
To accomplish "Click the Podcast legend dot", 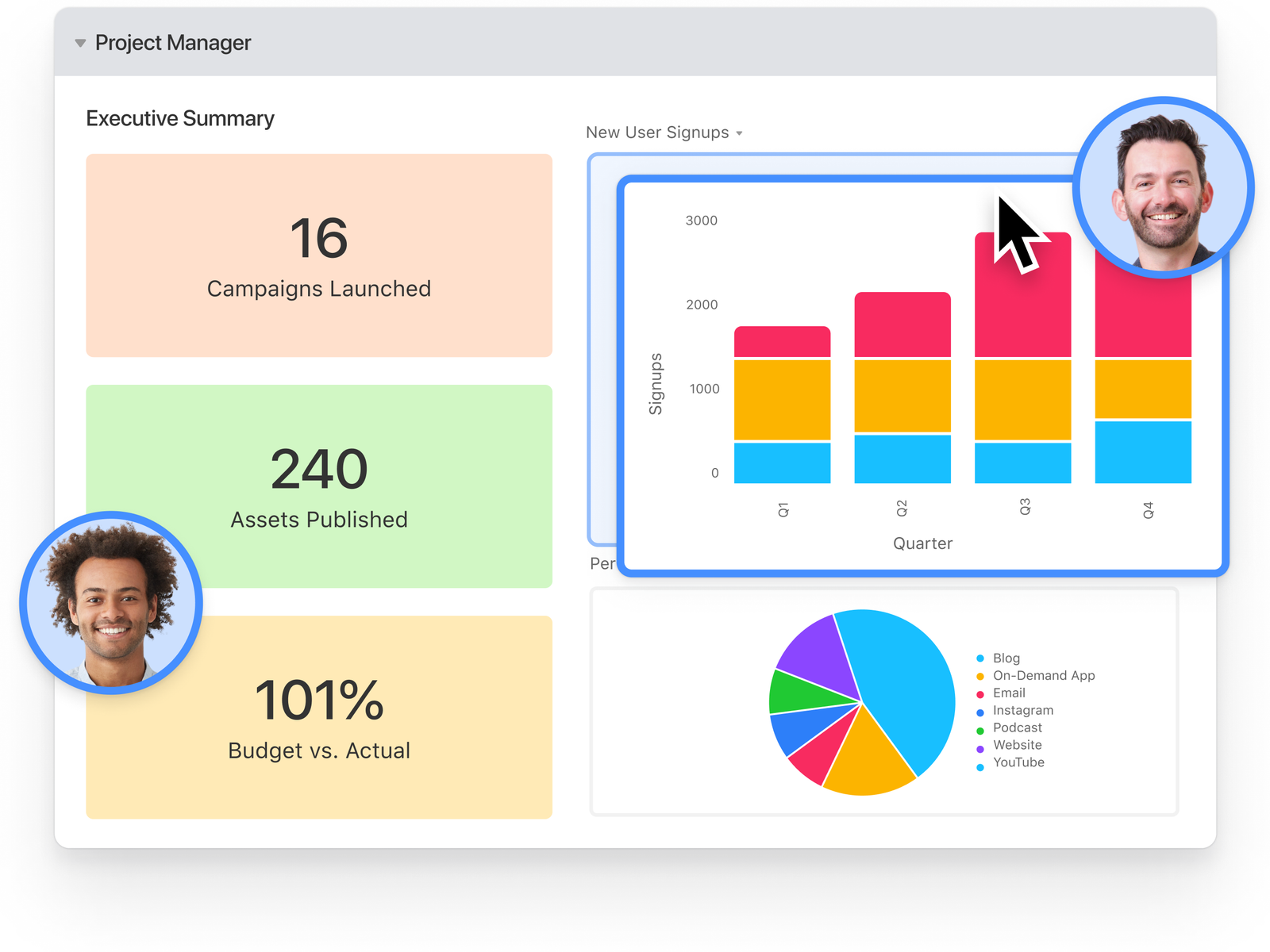I will click(980, 731).
